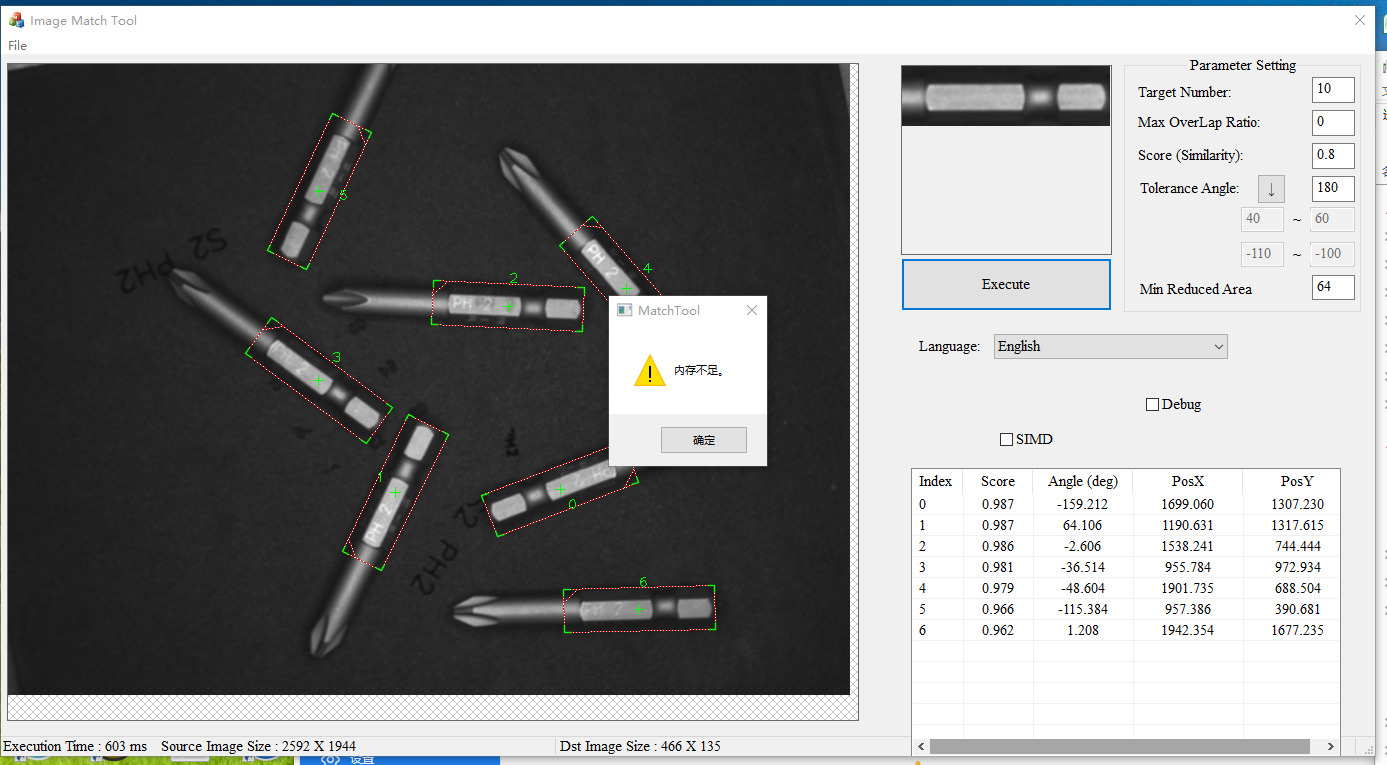The width and height of the screenshot is (1387, 765).
Task: Click match label 6 in the image
Action: click(643, 582)
